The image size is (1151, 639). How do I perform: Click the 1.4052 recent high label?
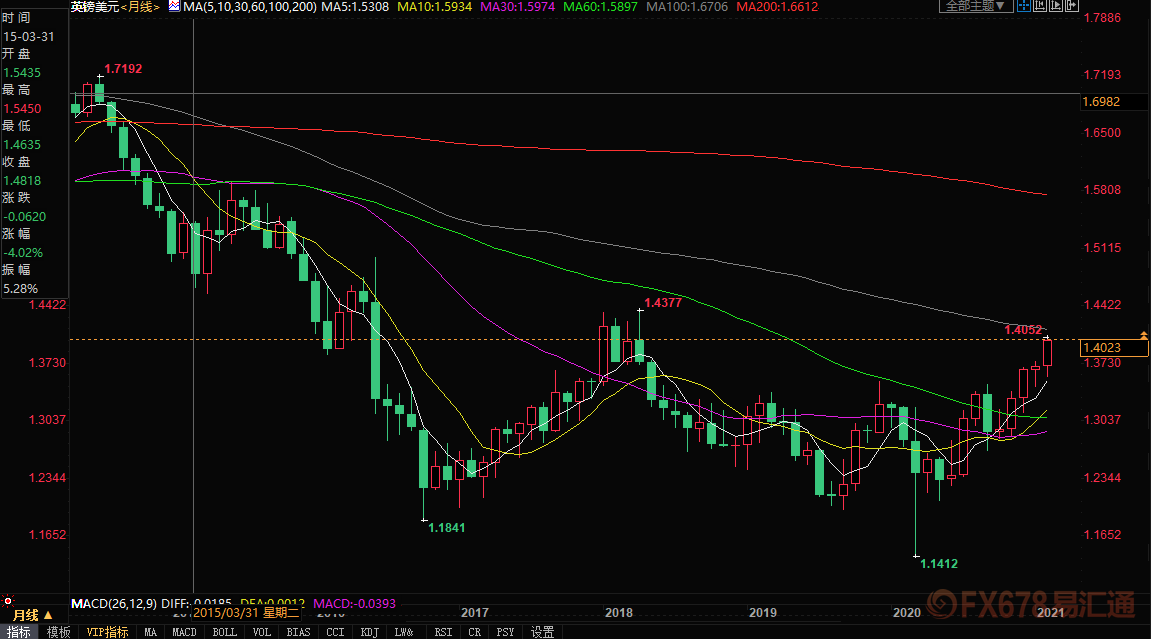pos(1023,330)
